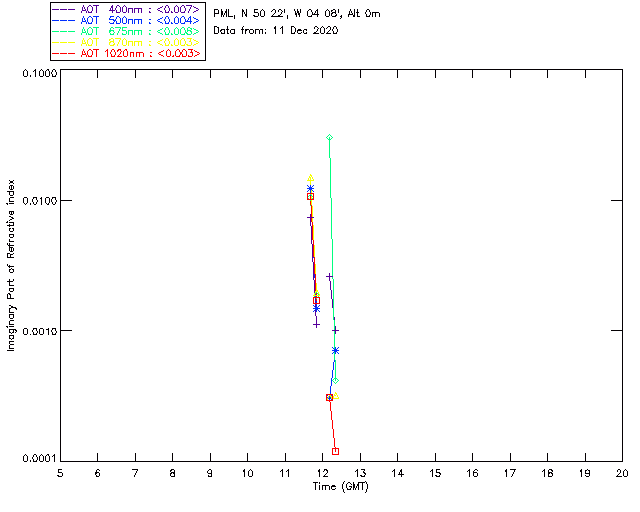The width and height of the screenshot is (640, 512).
Task: Click the x-axis tick label 5
Action: [x=60, y=473]
